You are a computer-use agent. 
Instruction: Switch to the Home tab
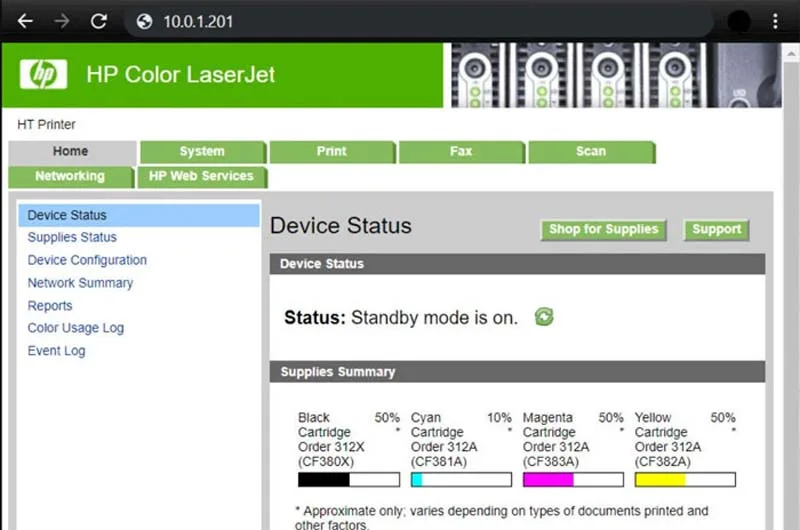click(x=71, y=152)
